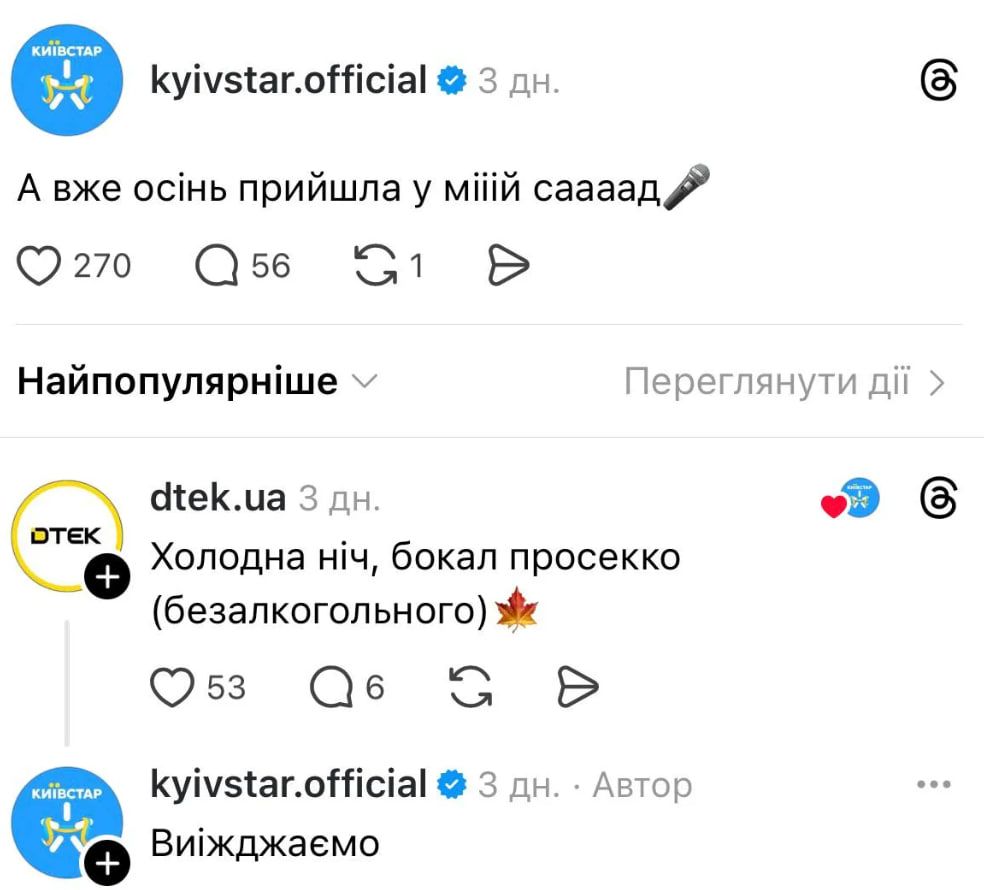Open comments on the post with 56 replies
Viewport: 984px width, 890px height.
[217, 265]
